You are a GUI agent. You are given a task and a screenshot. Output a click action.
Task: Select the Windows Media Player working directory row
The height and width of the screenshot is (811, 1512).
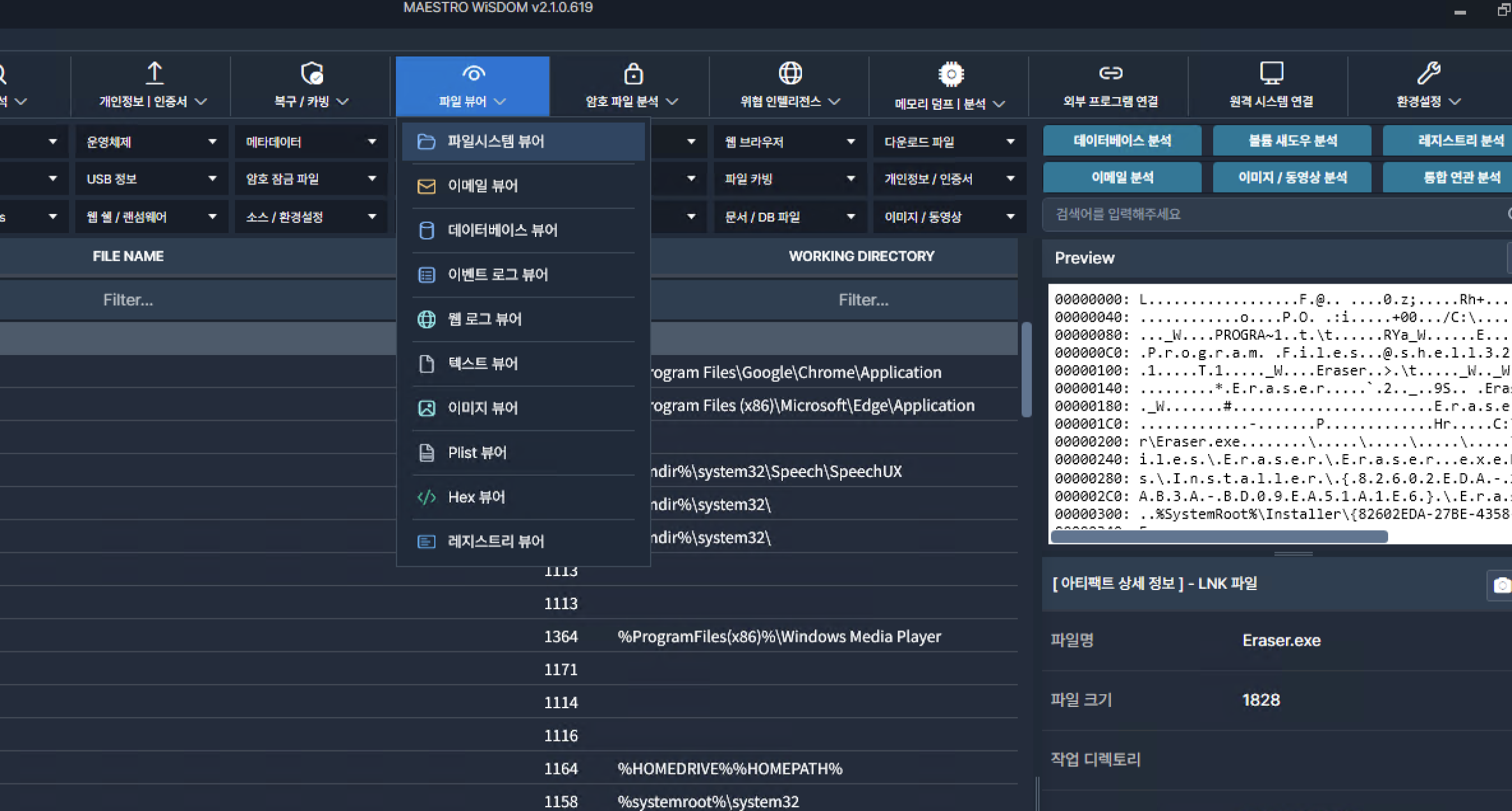click(x=509, y=637)
